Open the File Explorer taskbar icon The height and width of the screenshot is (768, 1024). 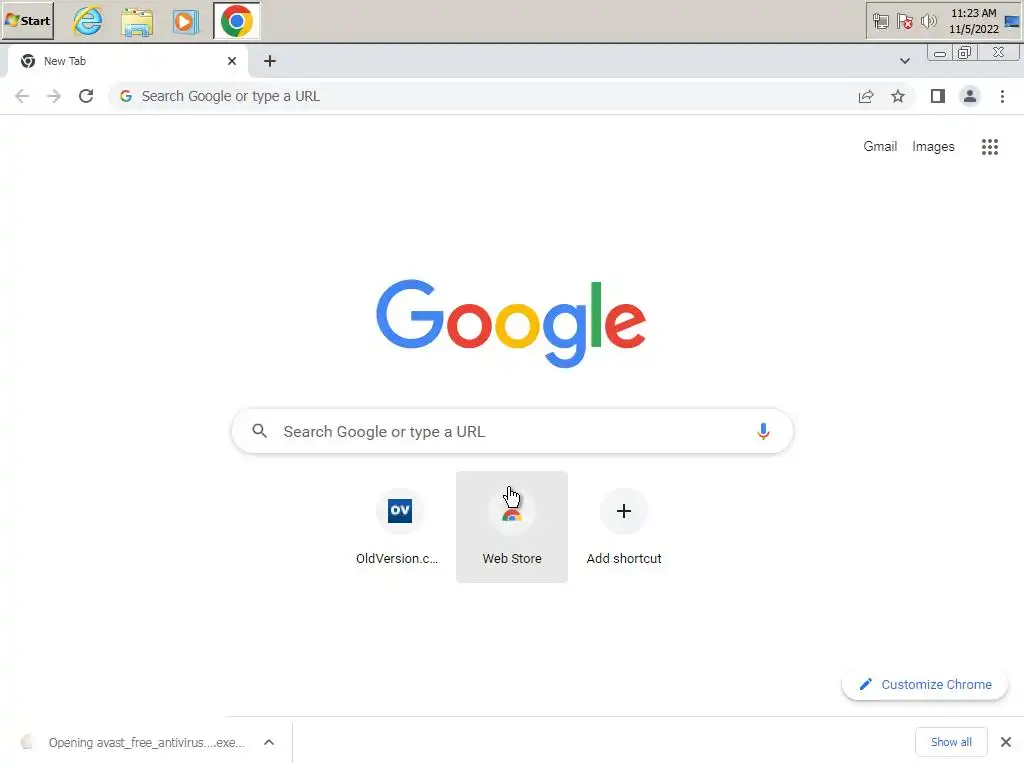(x=137, y=22)
